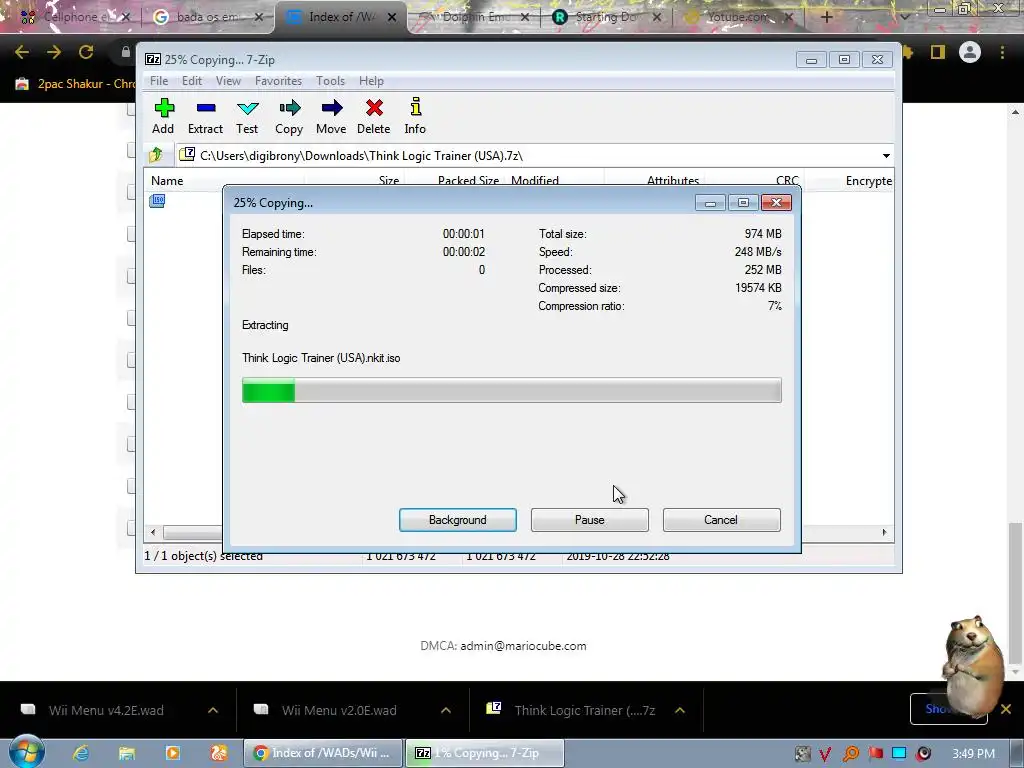
Task: Open a new Chrome tab
Action: click(826, 17)
